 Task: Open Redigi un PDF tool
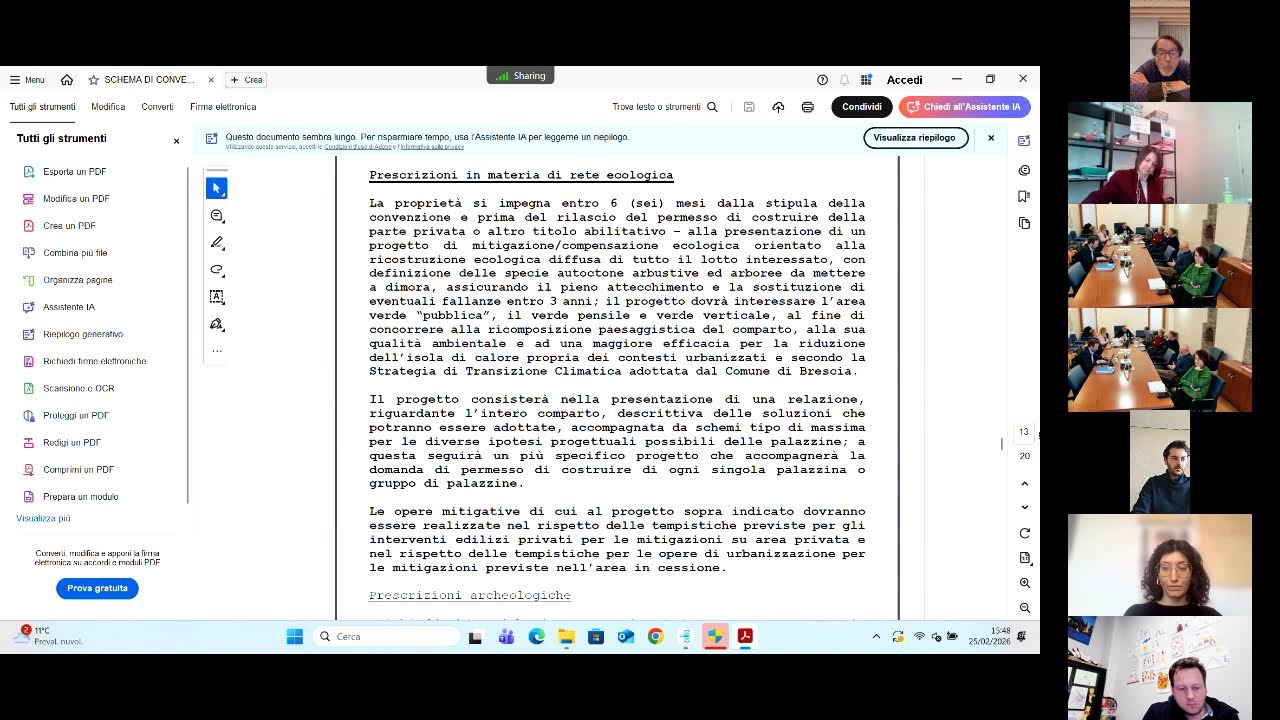pos(72,442)
